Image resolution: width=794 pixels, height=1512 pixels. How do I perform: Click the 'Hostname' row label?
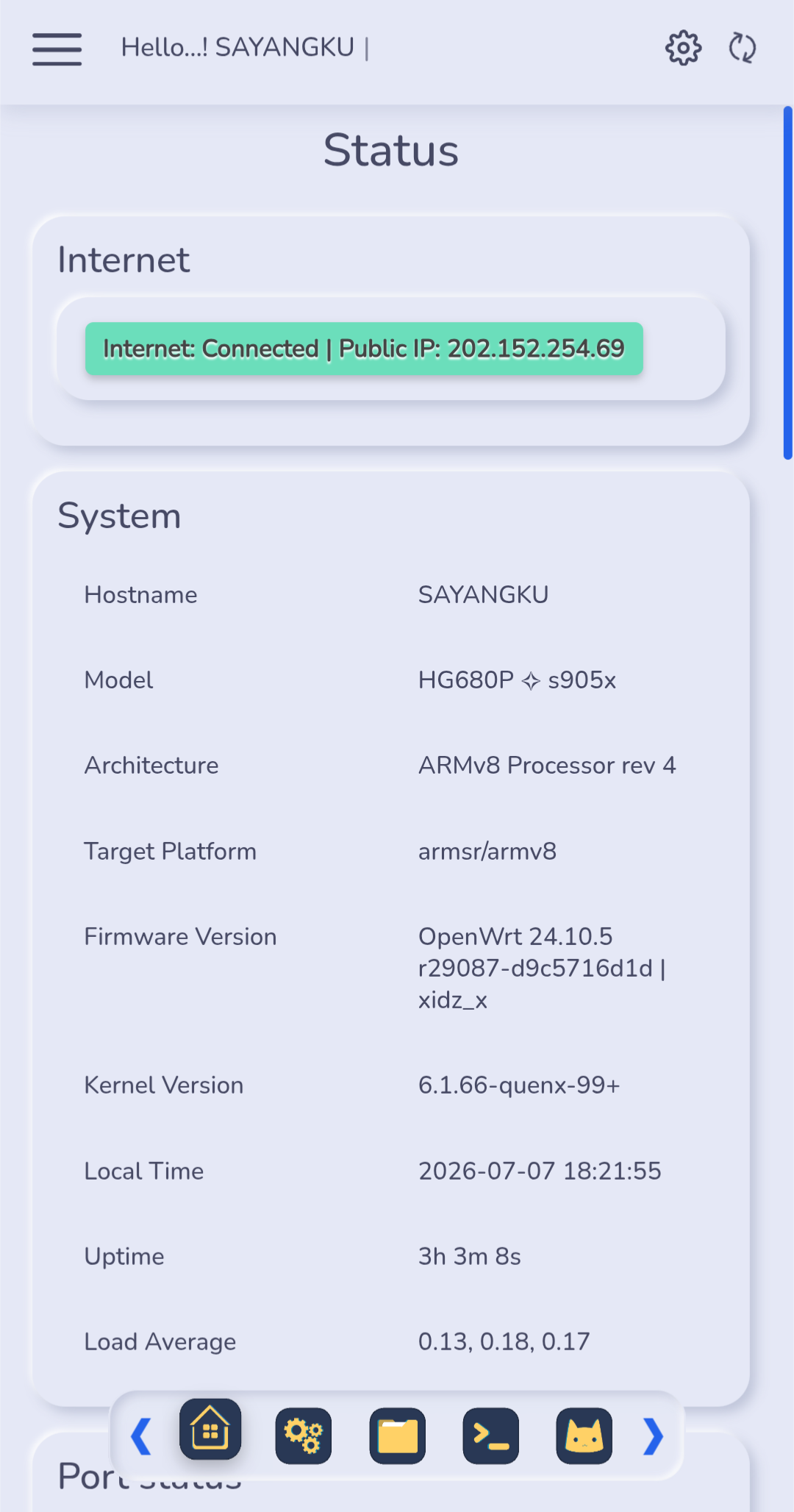tap(141, 595)
